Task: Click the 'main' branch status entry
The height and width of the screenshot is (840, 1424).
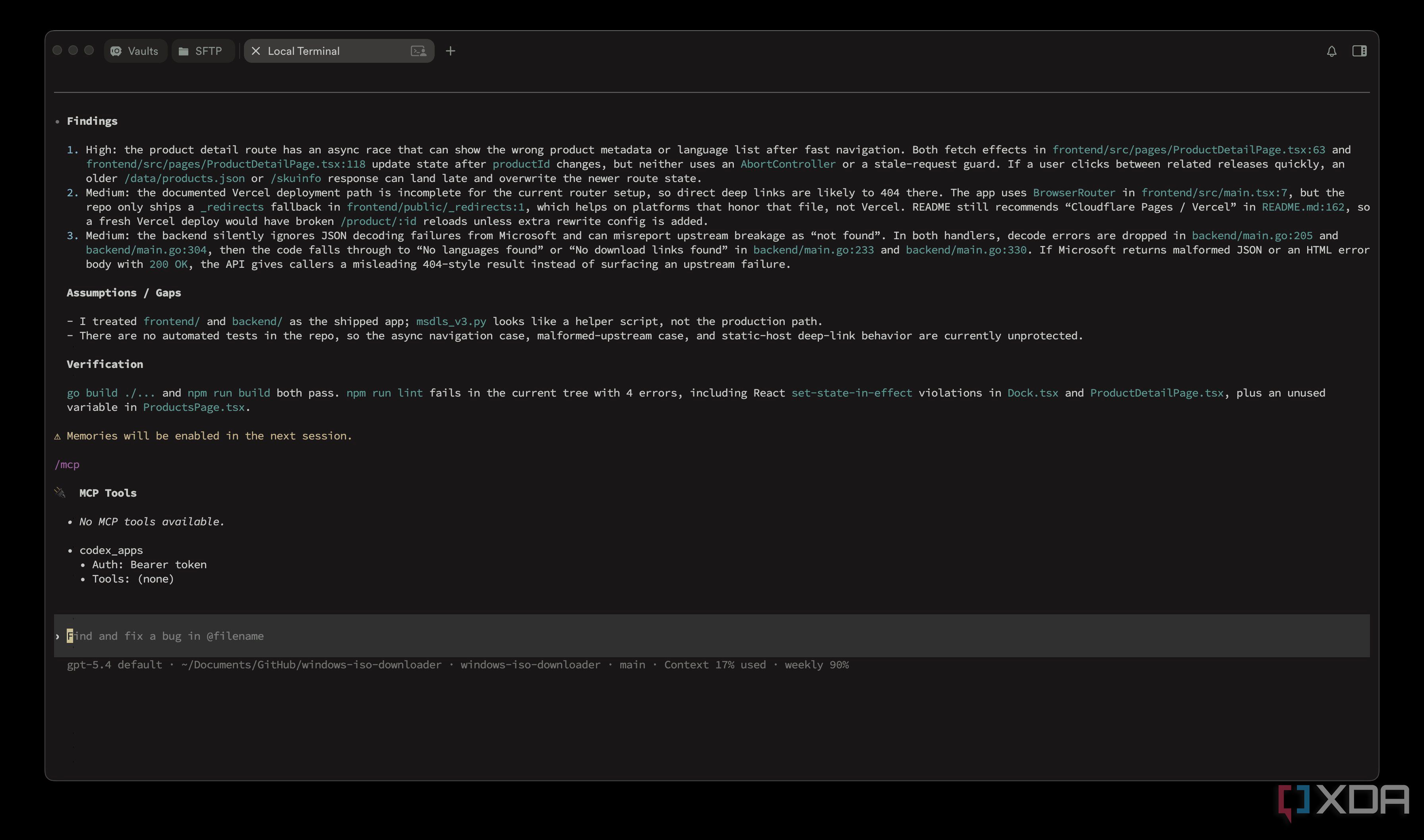Action: (632, 664)
